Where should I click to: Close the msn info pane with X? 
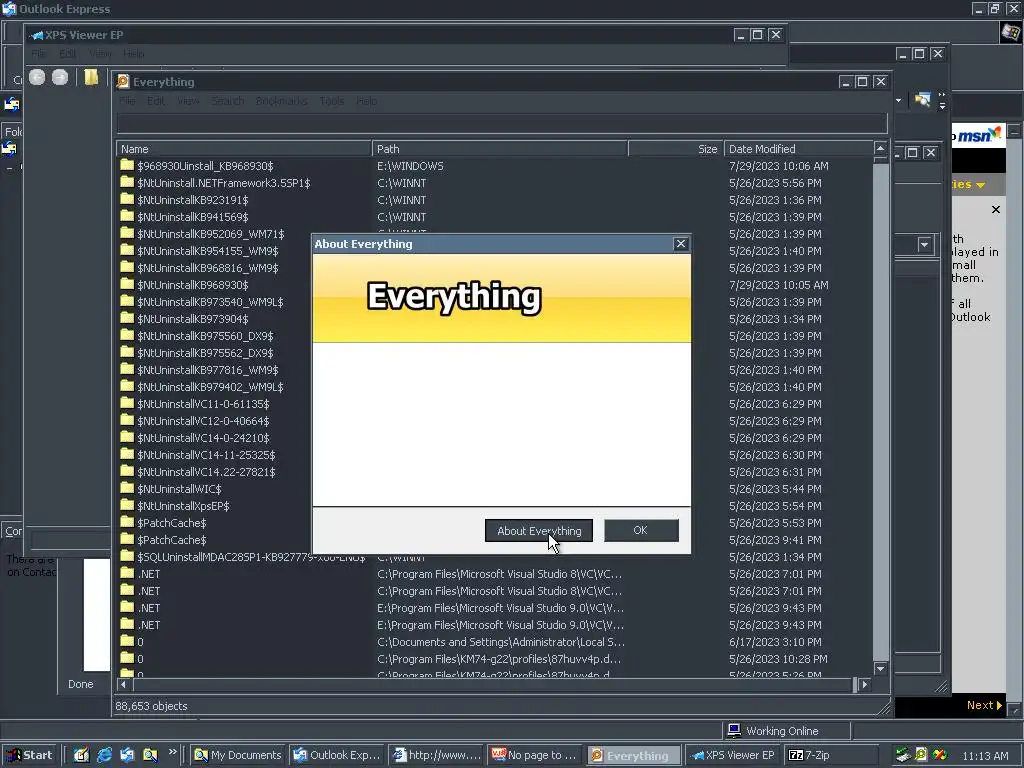[995, 210]
